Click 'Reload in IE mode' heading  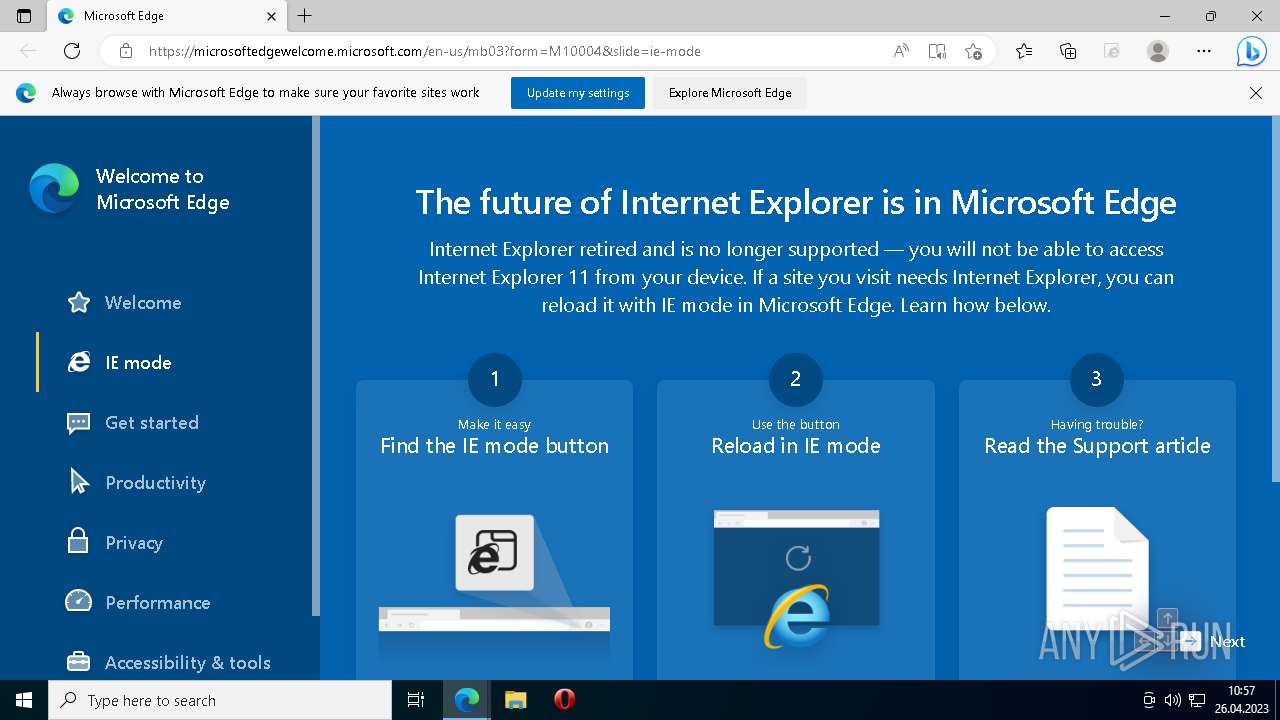(x=796, y=446)
